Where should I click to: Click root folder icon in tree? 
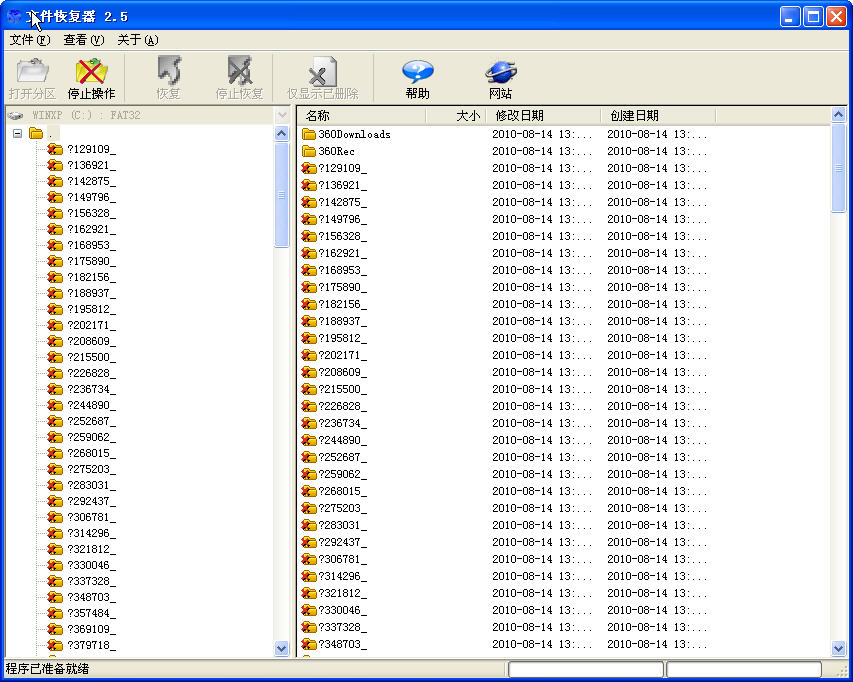point(36,133)
